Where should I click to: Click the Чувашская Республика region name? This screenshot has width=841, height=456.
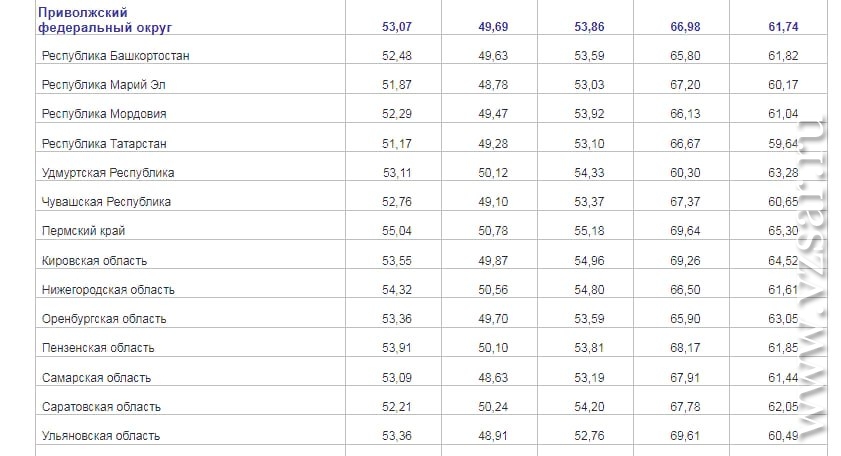tap(106, 202)
